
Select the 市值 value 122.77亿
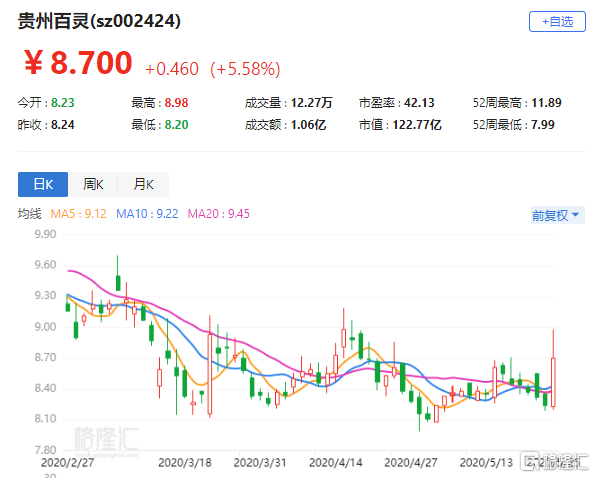point(417,125)
